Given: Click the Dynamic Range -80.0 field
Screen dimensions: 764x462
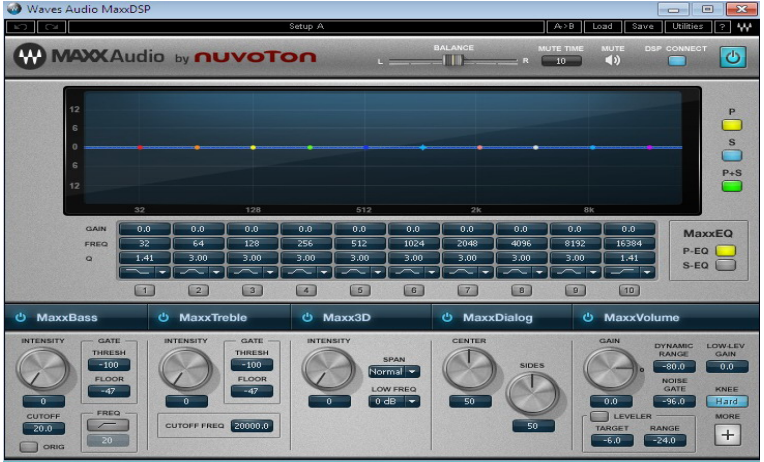Looking at the screenshot, I should pyautogui.click(x=674, y=366).
